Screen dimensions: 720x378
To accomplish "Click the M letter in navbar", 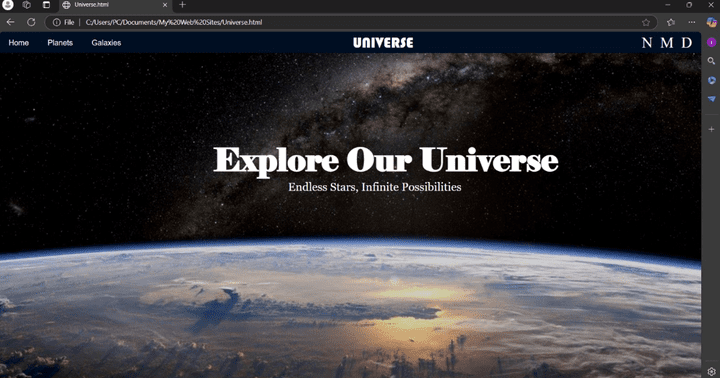I will [667, 43].
